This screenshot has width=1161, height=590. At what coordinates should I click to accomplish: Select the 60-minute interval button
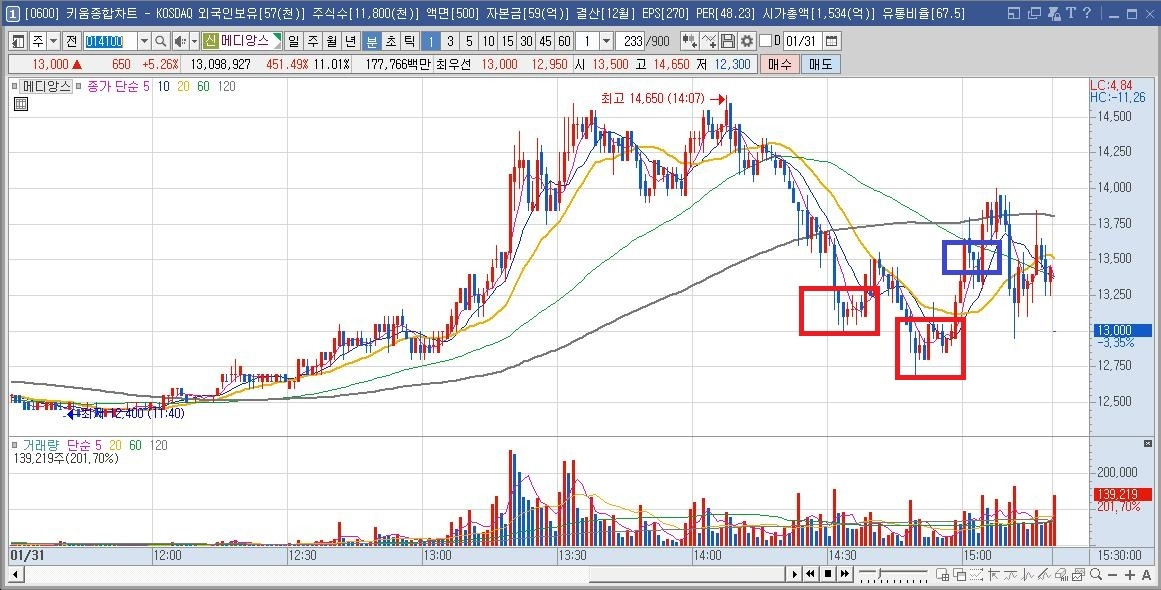tap(564, 41)
